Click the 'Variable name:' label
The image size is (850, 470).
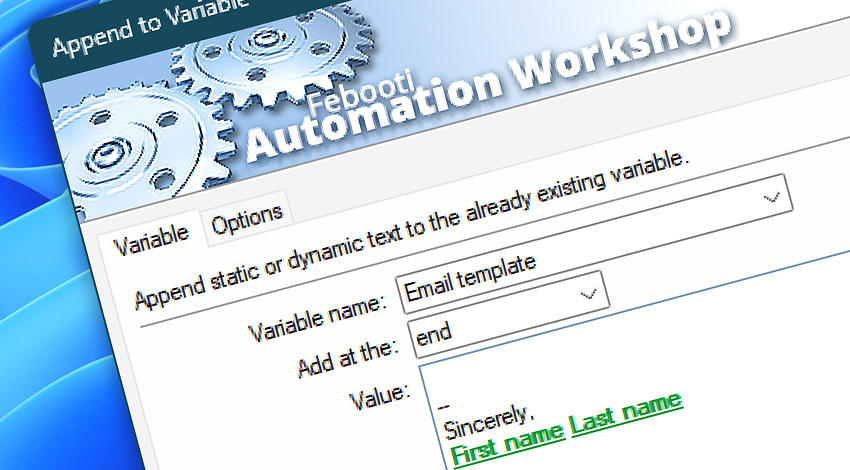tap(318, 319)
